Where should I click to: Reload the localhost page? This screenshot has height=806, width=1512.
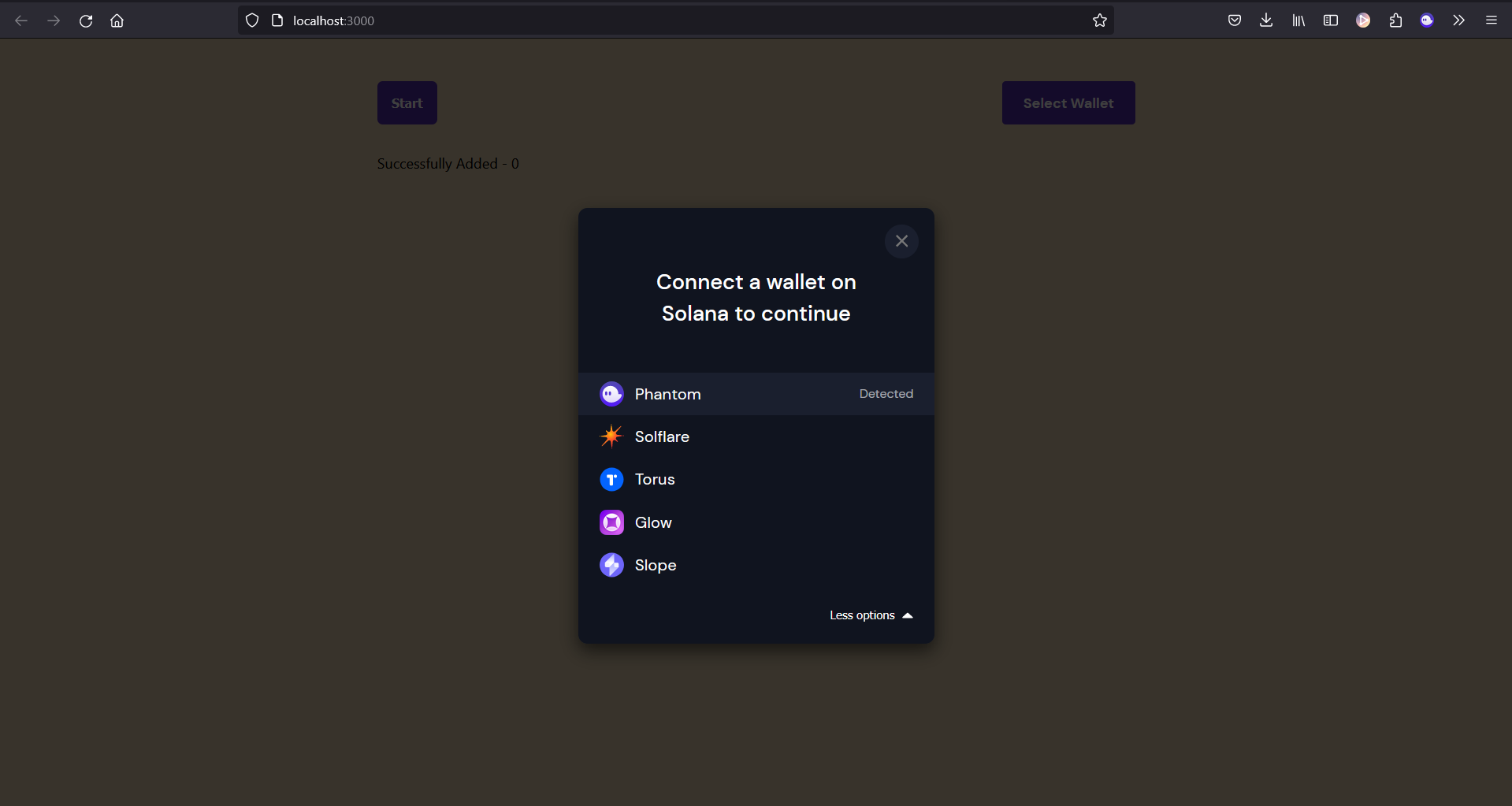[86, 20]
